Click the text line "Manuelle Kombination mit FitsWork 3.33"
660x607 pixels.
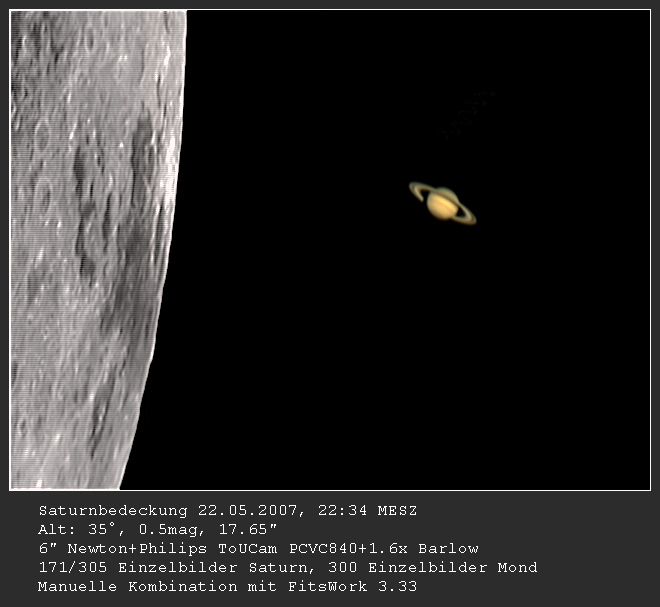228,586
